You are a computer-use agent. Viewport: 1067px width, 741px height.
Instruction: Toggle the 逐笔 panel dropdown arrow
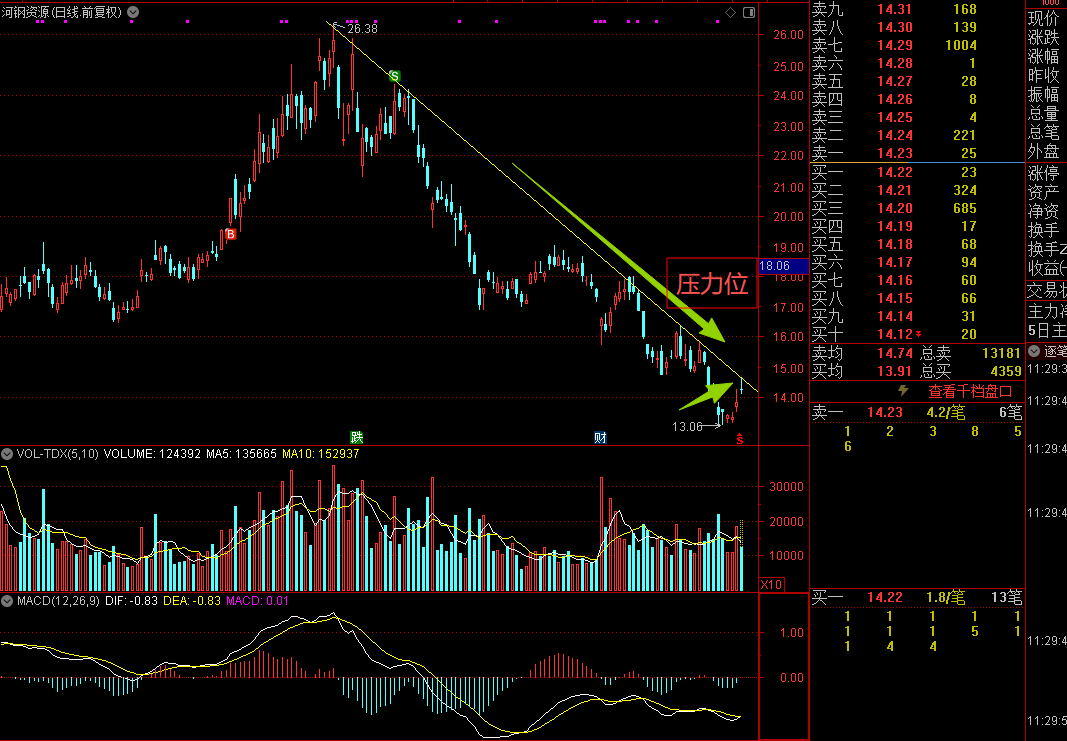point(1034,351)
